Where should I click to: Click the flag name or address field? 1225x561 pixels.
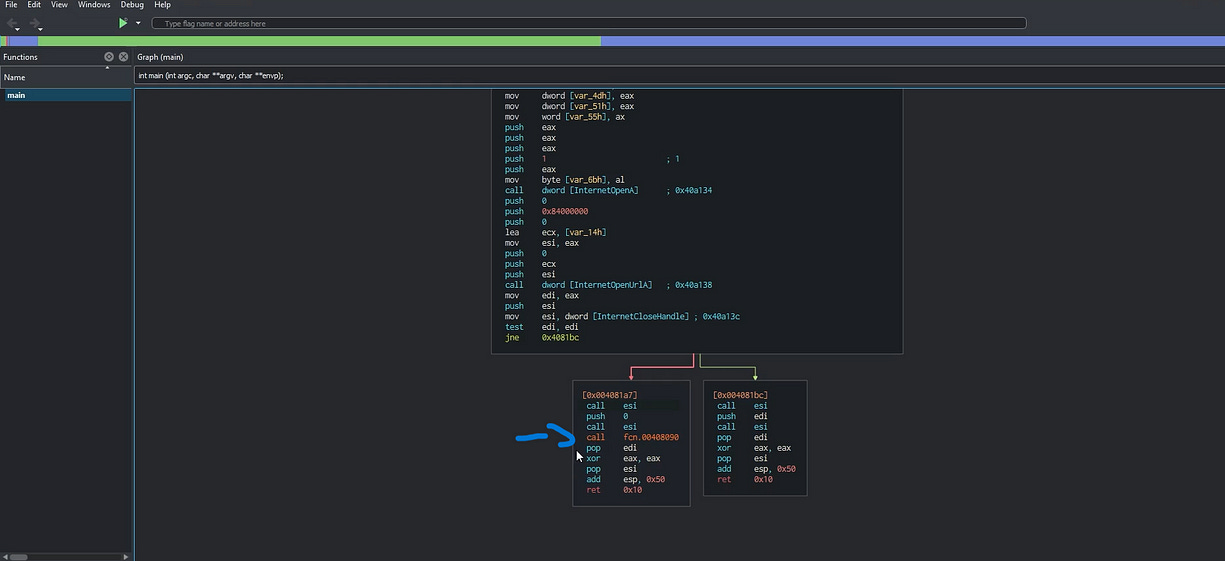click(x=588, y=23)
